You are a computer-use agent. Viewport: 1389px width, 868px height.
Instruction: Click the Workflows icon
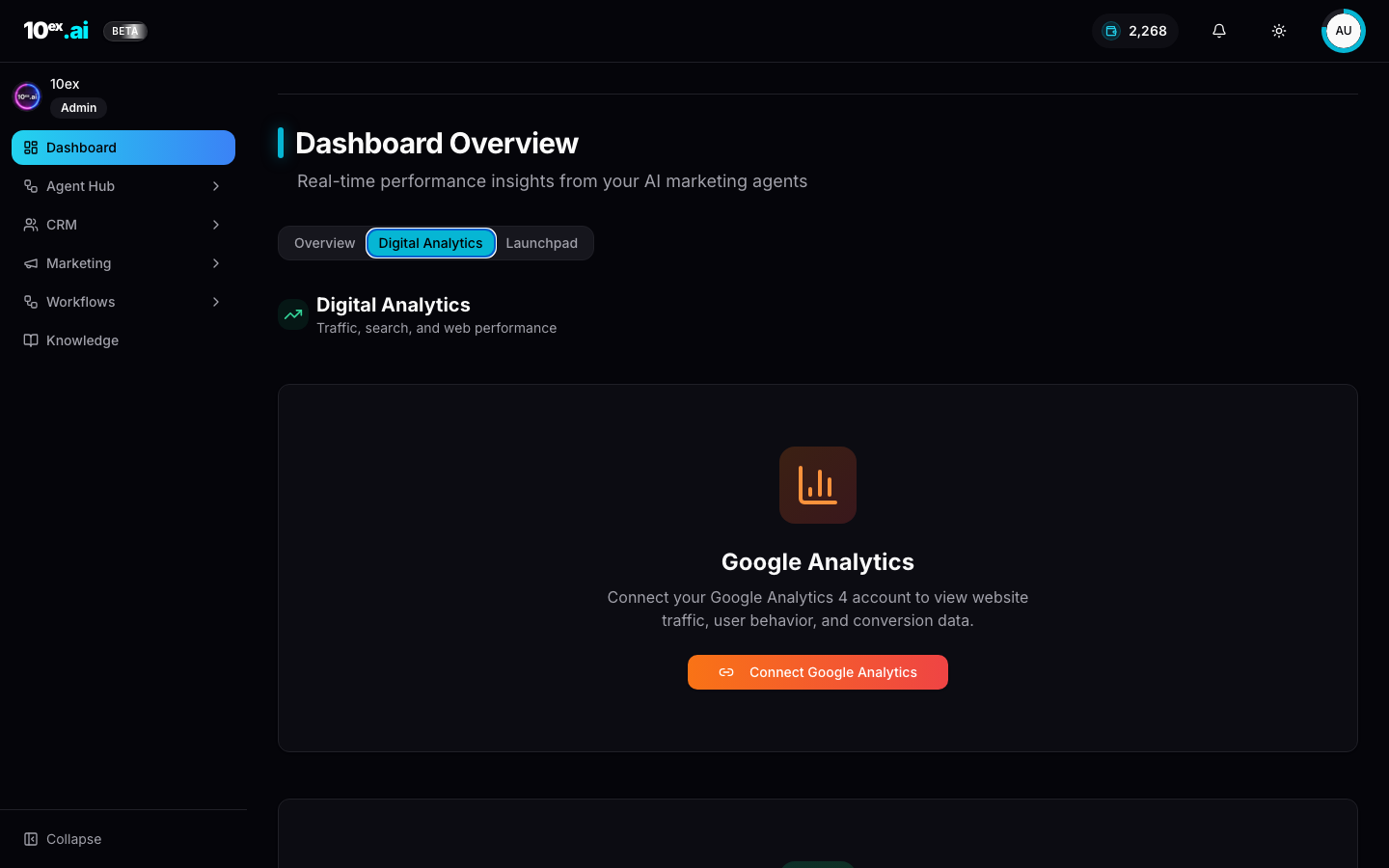pos(31,302)
